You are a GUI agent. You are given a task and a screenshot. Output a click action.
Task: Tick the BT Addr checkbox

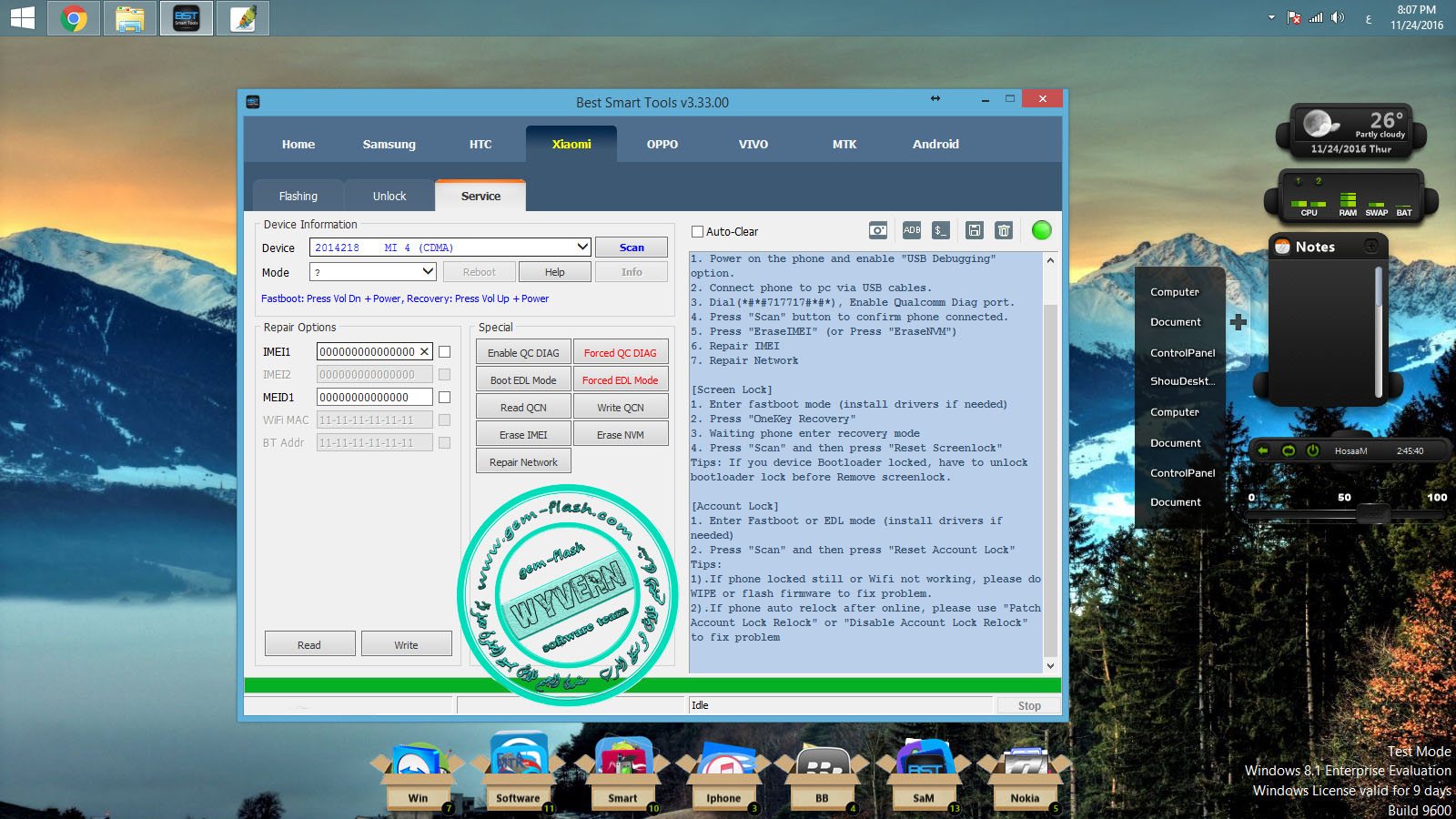click(x=445, y=442)
